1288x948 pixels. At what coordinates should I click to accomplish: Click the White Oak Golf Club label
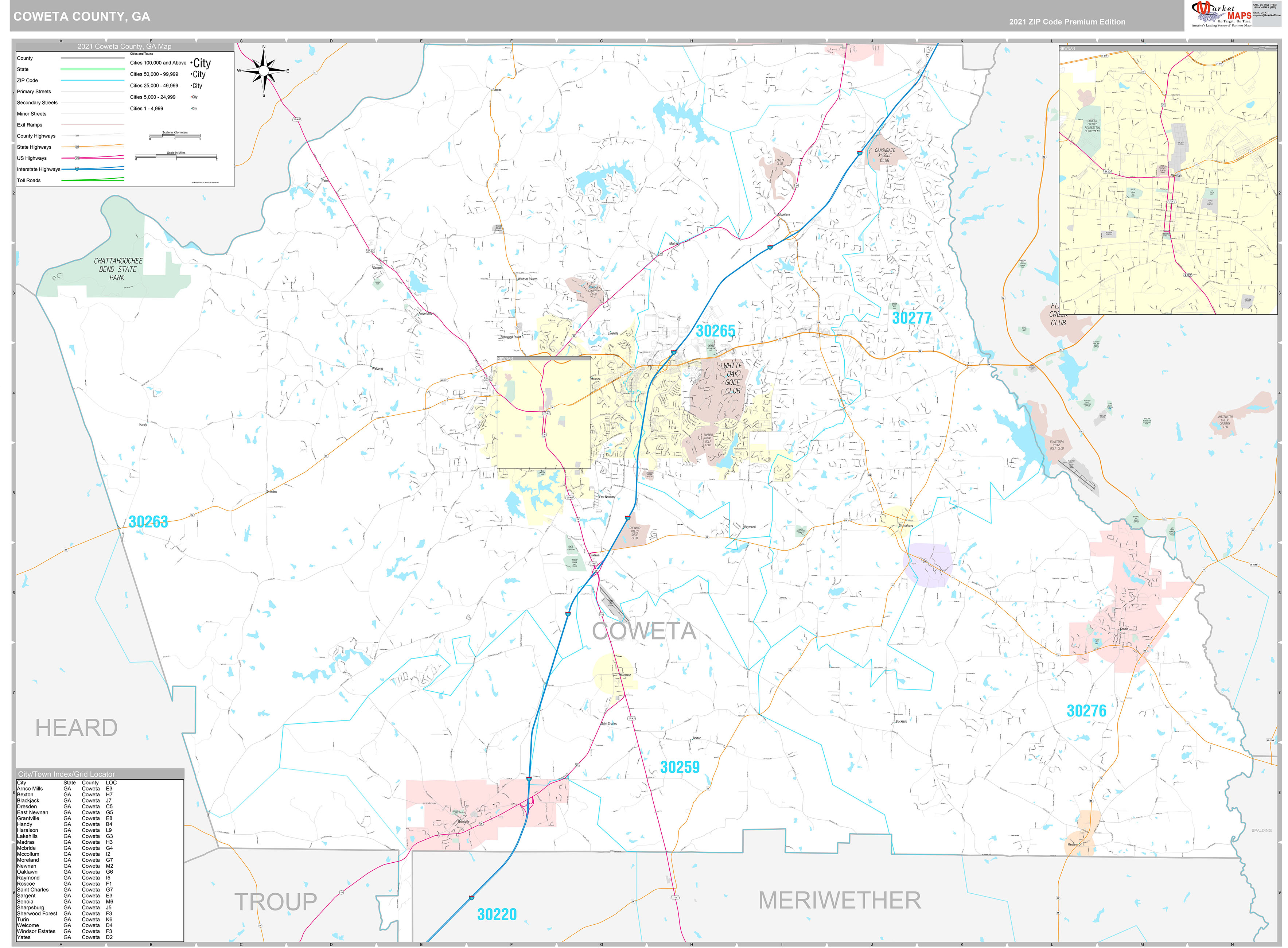coord(733,378)
